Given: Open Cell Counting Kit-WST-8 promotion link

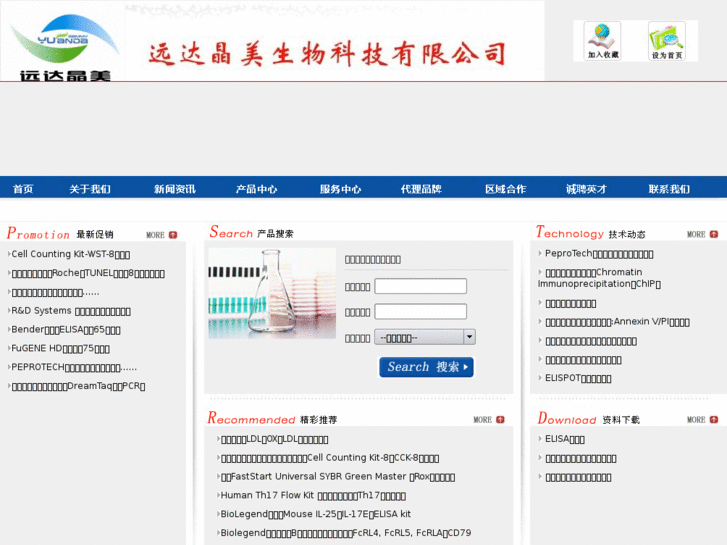Looking at the screenshot, I should (x=70, y=254).
